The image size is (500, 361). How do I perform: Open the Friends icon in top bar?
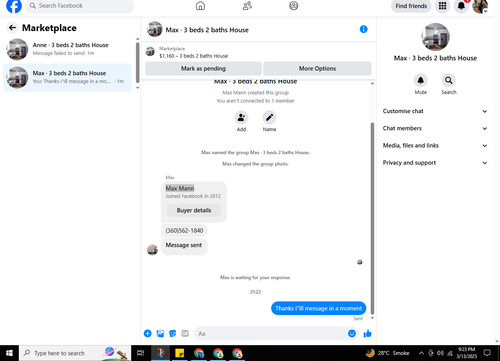point(247,6)
